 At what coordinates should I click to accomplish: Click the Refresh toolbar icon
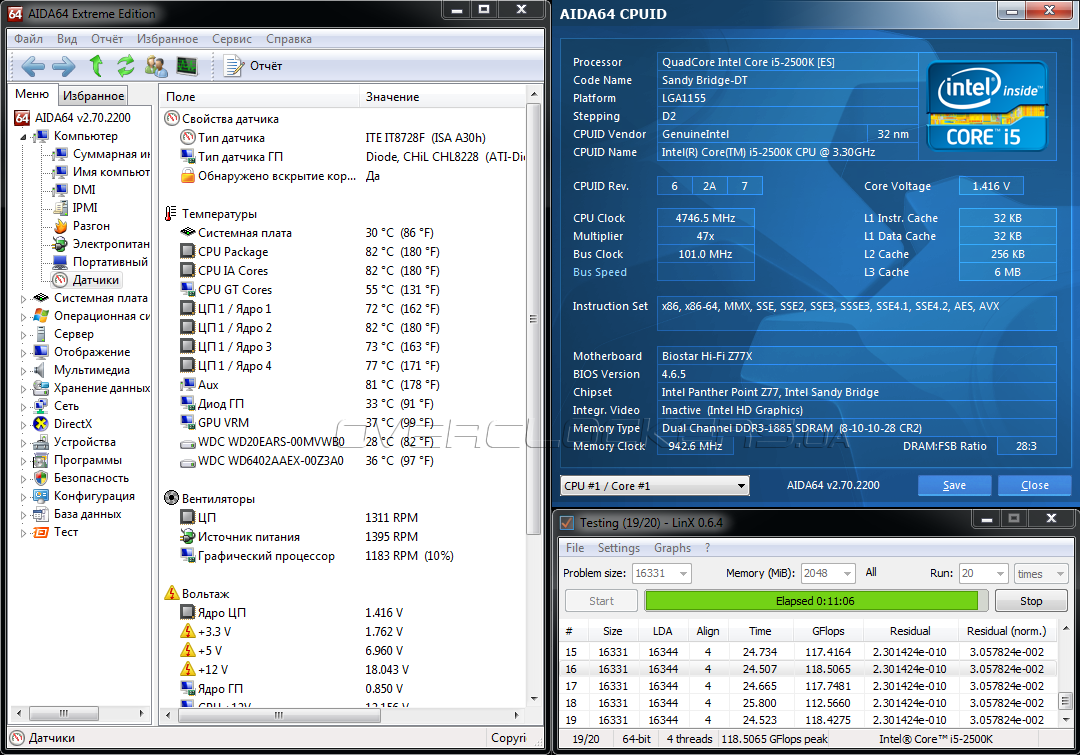126,67
